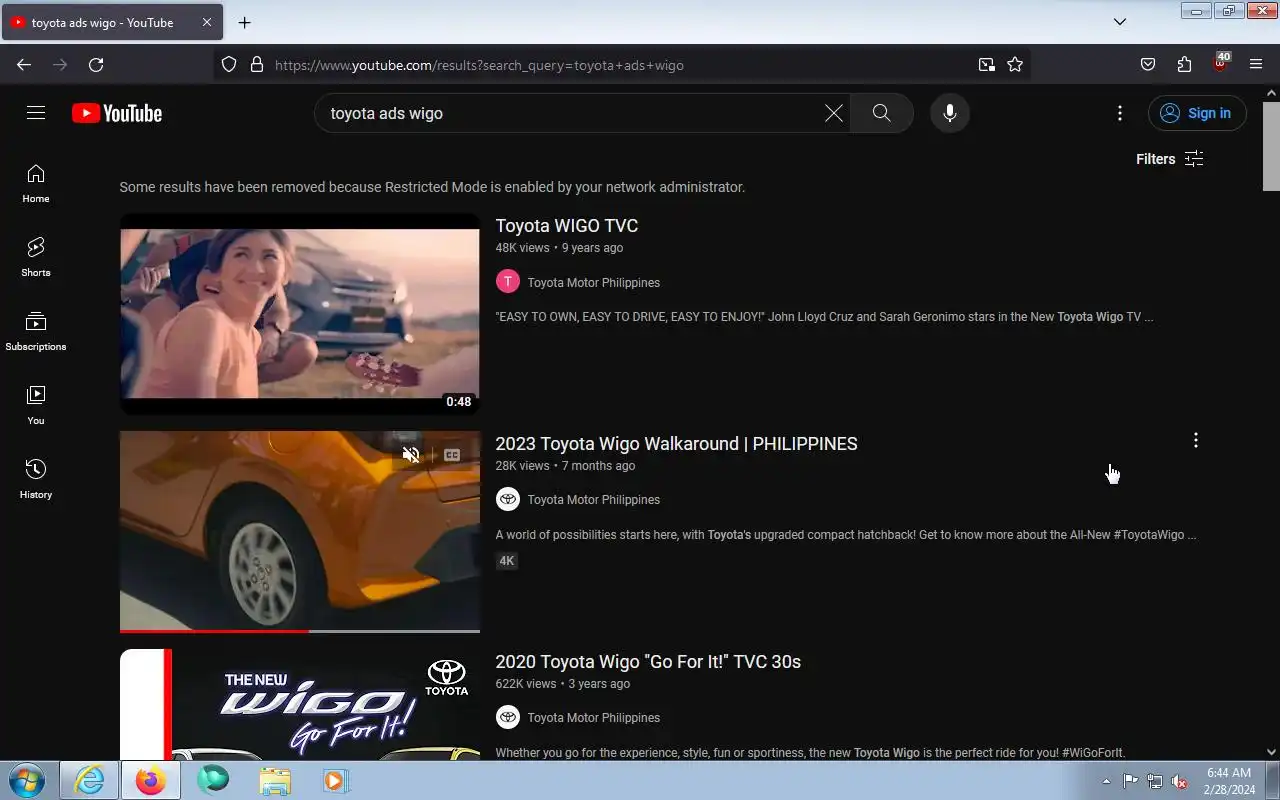The width and height of the screenshot is (1280, 800).
Task: Show hidden system tray icons
Action: tap(1106, 781)
